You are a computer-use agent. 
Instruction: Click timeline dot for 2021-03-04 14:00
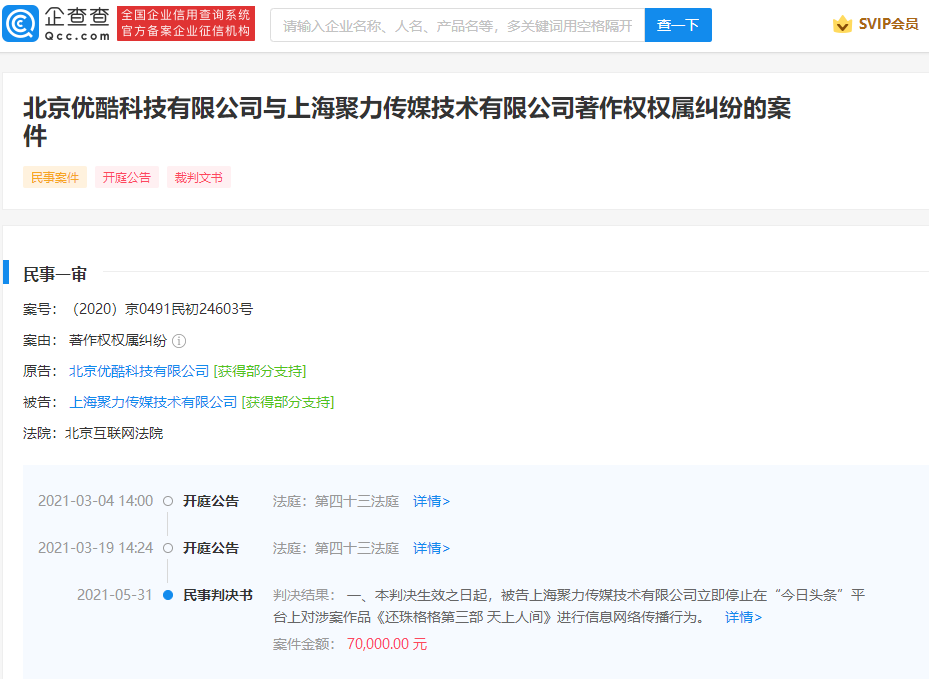168,501
